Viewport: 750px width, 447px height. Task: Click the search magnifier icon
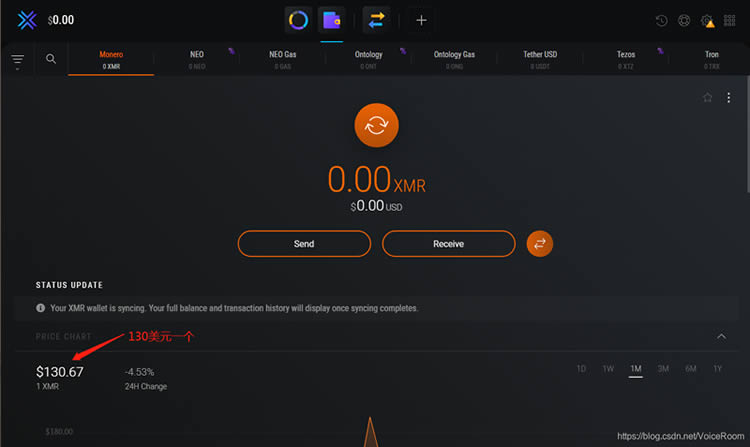point(51,60)
